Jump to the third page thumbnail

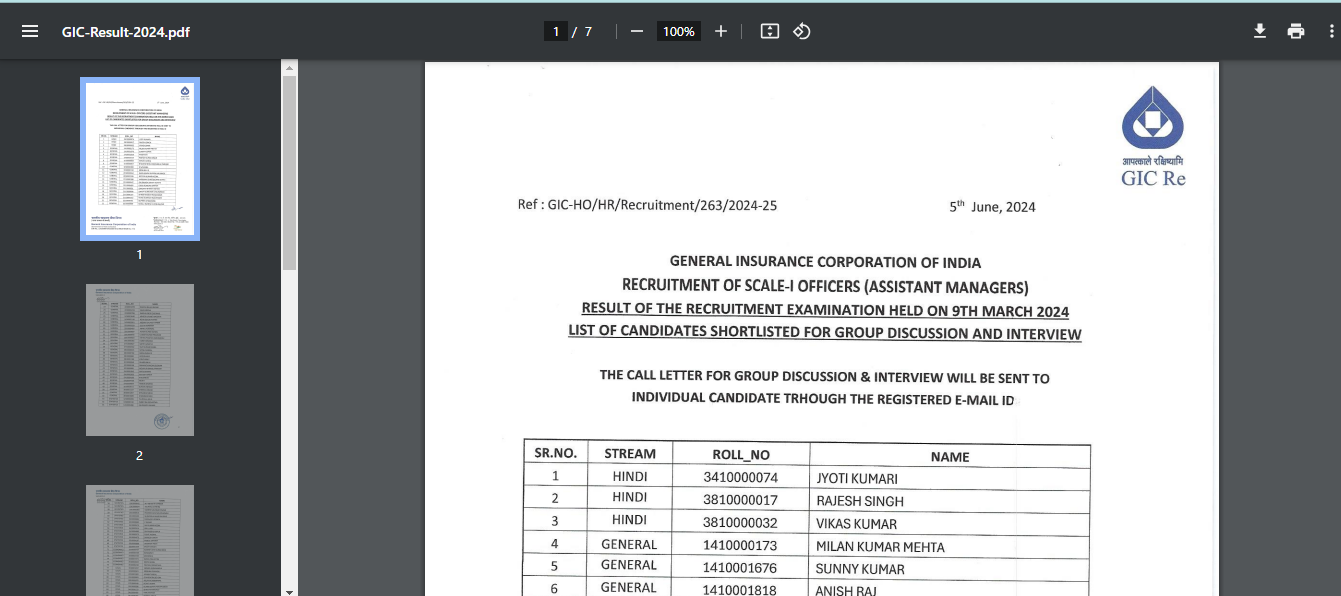point(140,540)
